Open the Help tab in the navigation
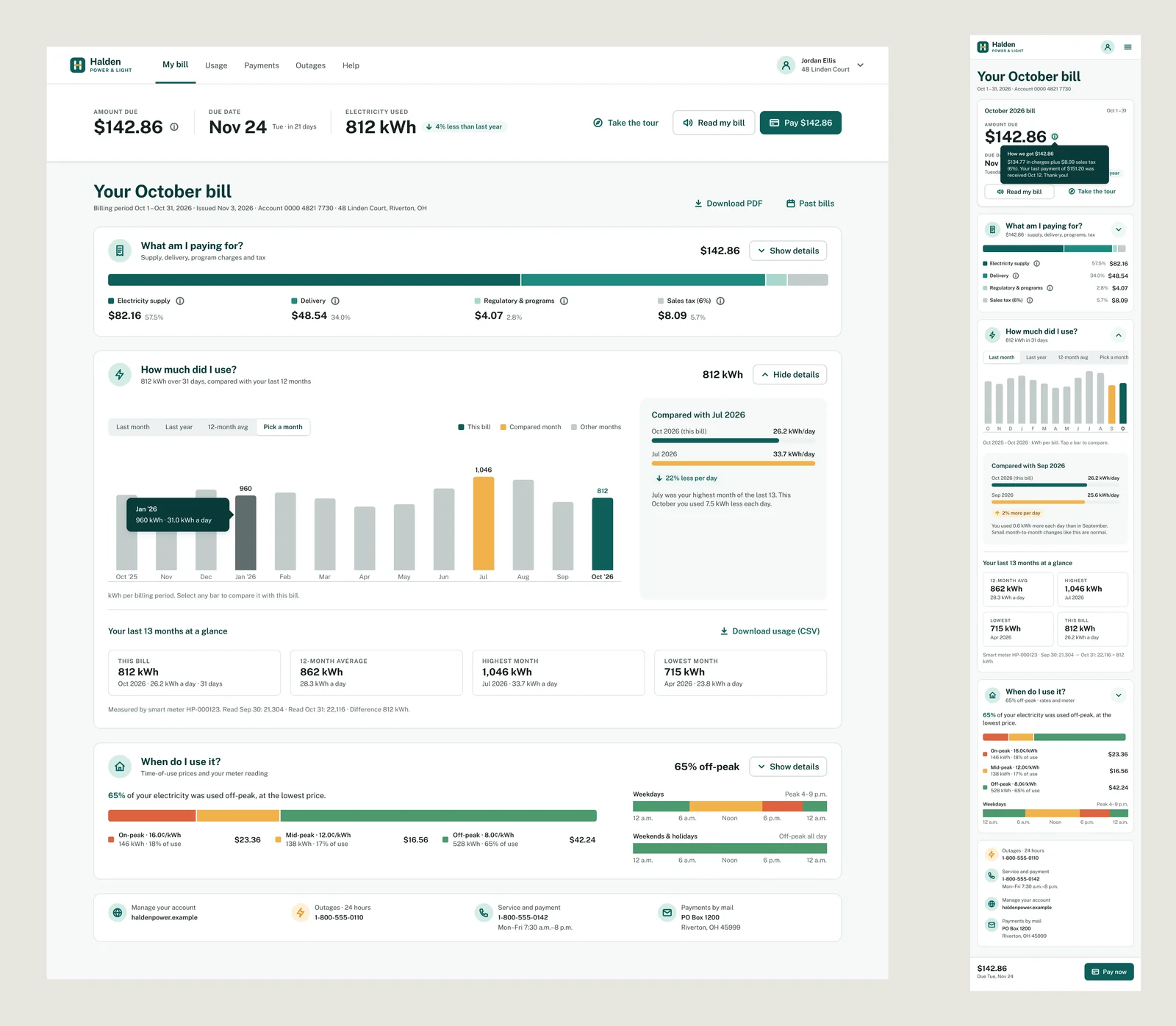Screen dimensions: 1176x1026 click(351, 65)
